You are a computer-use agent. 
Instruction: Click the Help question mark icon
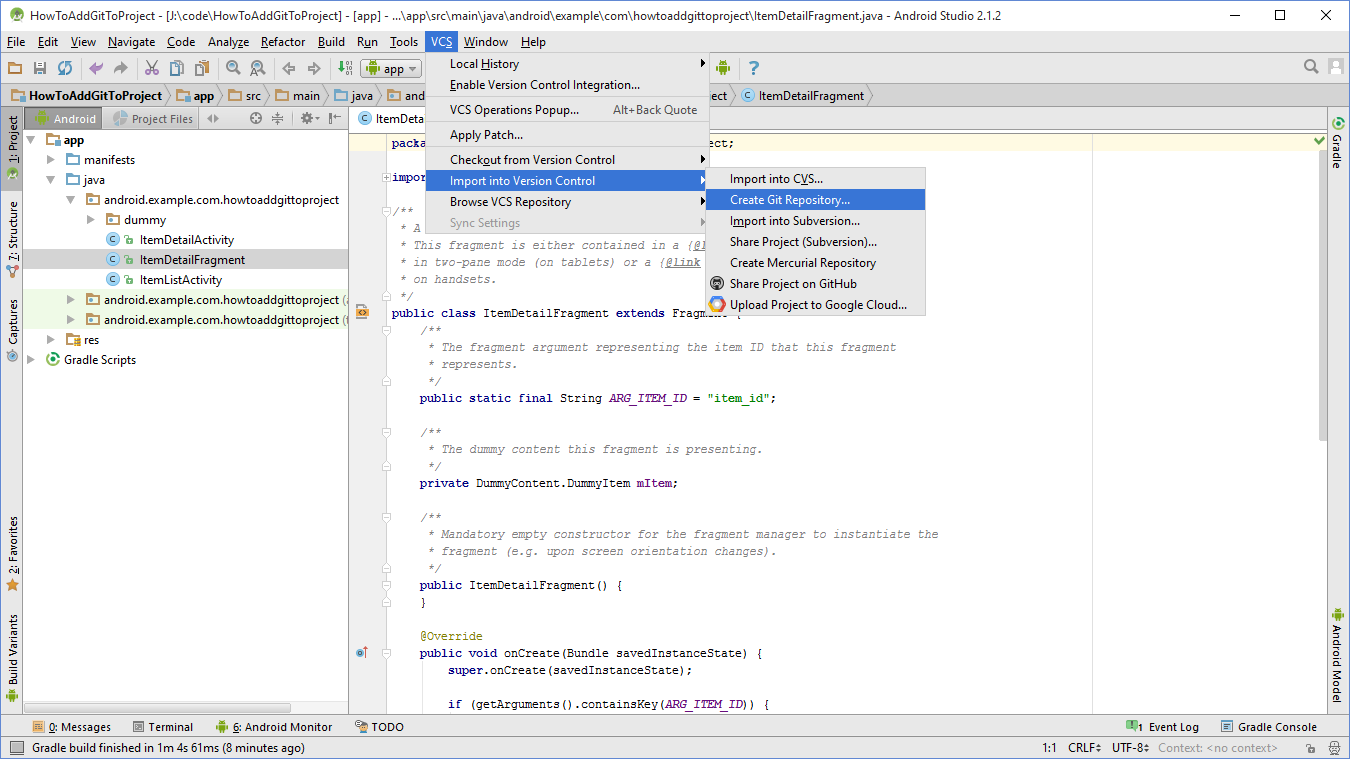click(754, 68)
